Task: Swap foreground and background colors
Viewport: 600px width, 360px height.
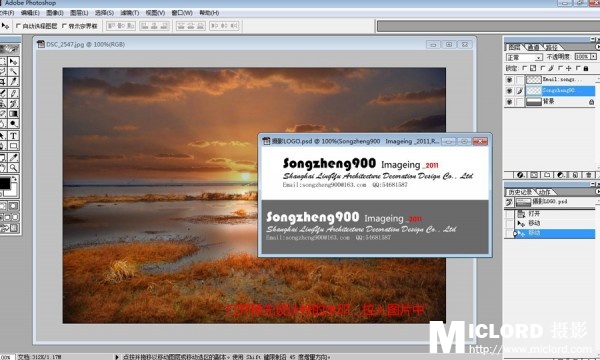Action: tap(15, 179)
